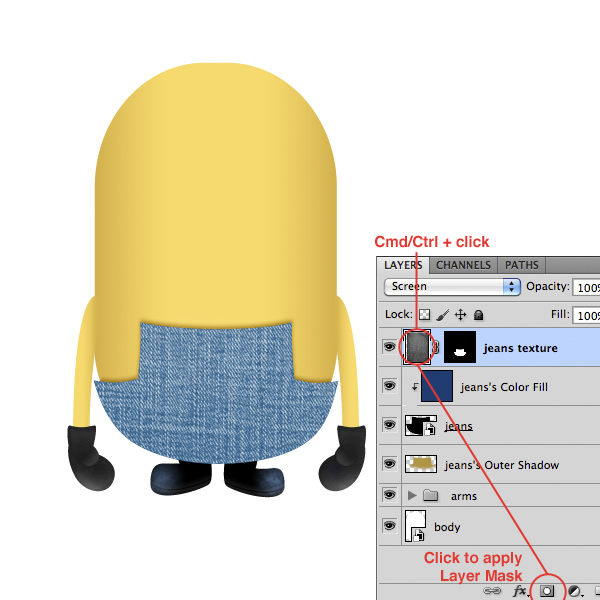The width and height of the screenshot is (600, 600).
Task: Select the jeans texture layer thumbnail
Action: pyautogui.click(x=417, y=347)
